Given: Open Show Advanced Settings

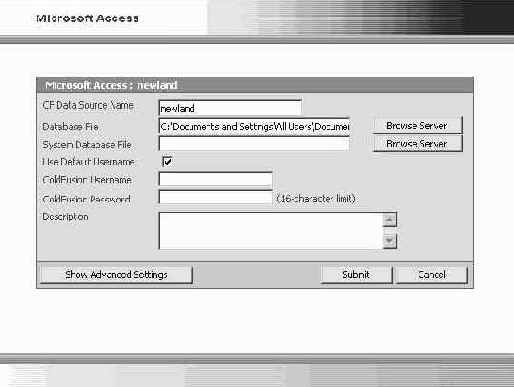Looking at the screenshot, I should (116, 274).
